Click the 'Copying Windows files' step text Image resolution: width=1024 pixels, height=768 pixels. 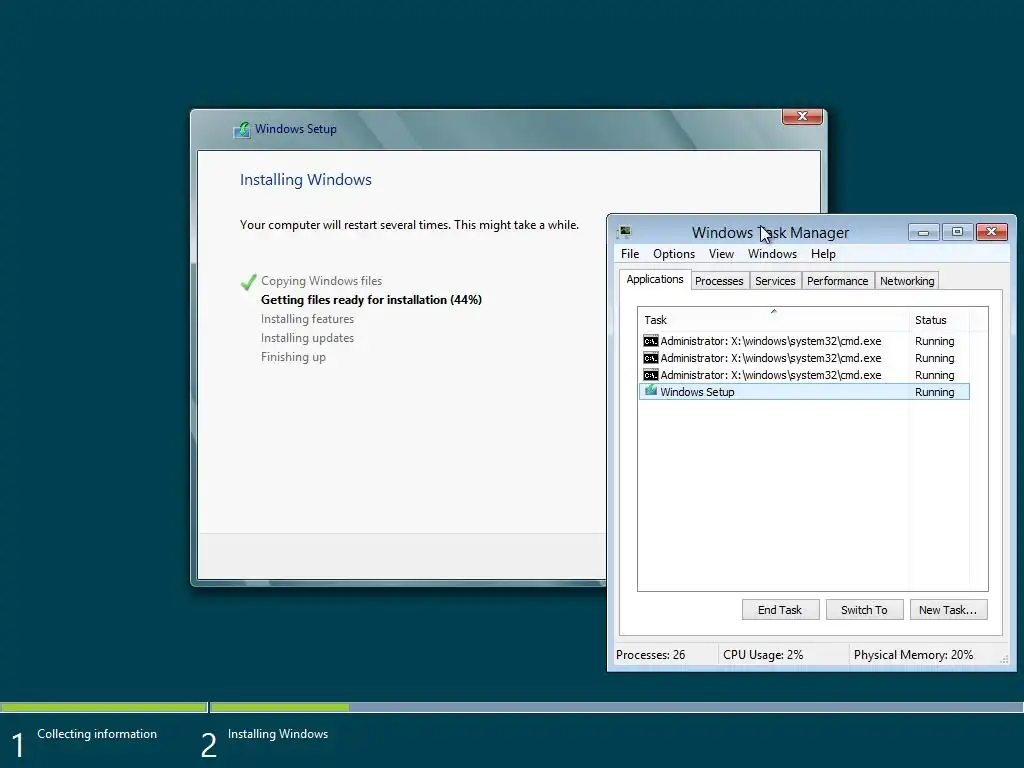321,281
